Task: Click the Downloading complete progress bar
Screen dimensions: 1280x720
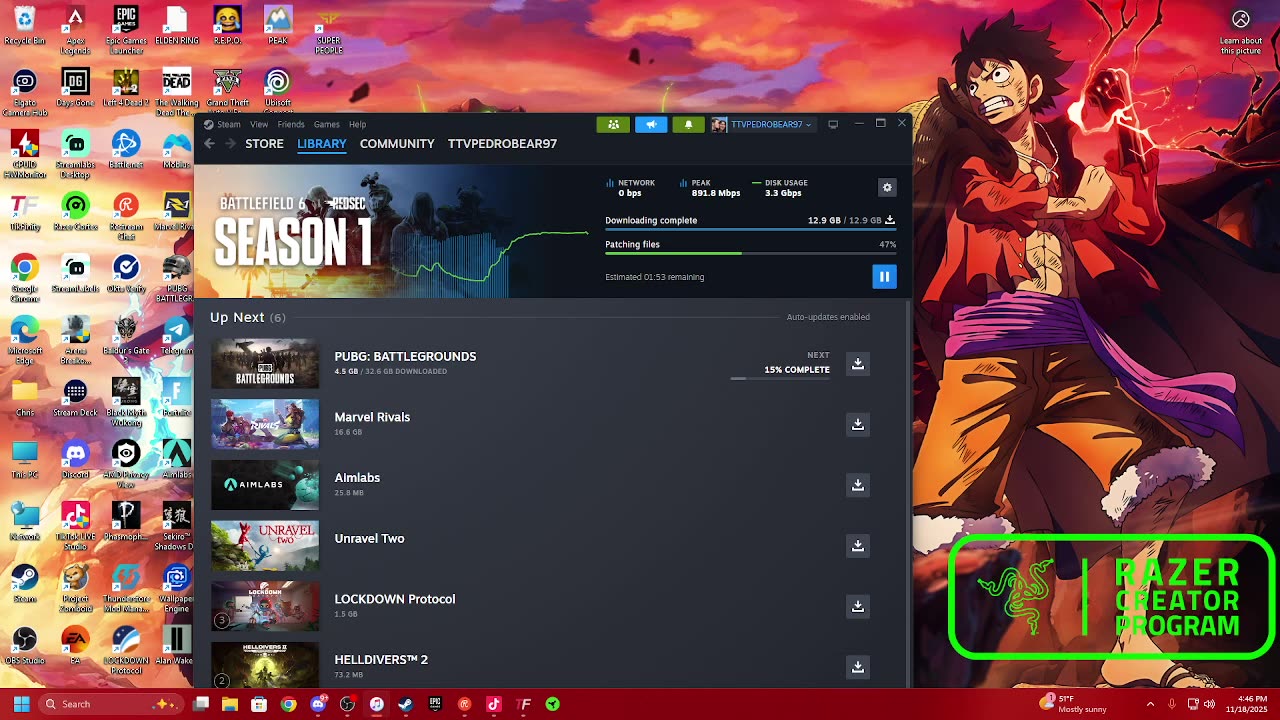Action: tap(750, 229)
